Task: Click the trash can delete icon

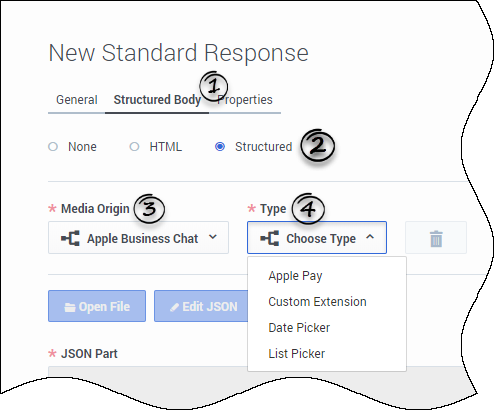Action: pos(436,239)
